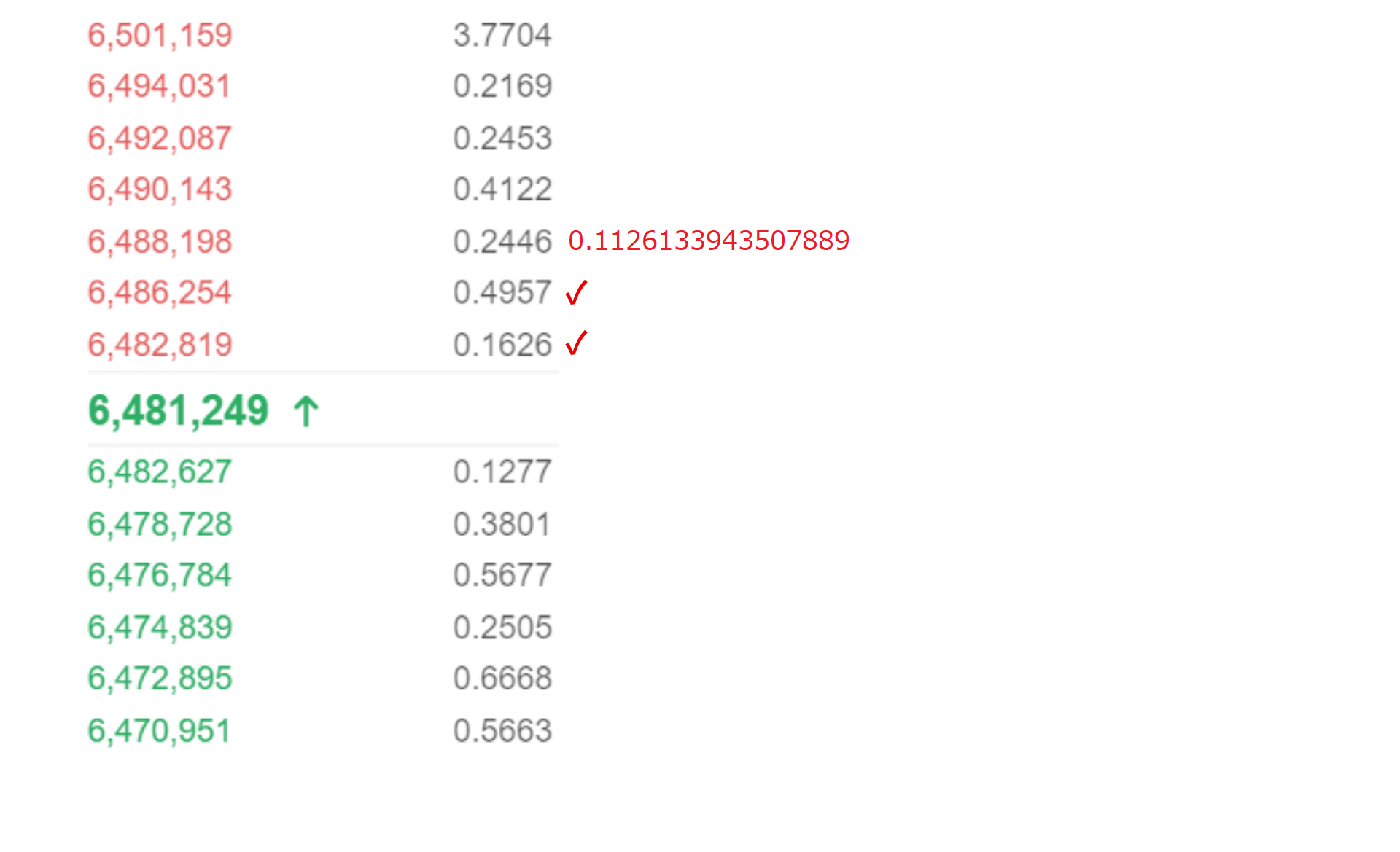1400x852 pixels.
Task: Select the ask price 6,501,159
Action: coord(160,35)
